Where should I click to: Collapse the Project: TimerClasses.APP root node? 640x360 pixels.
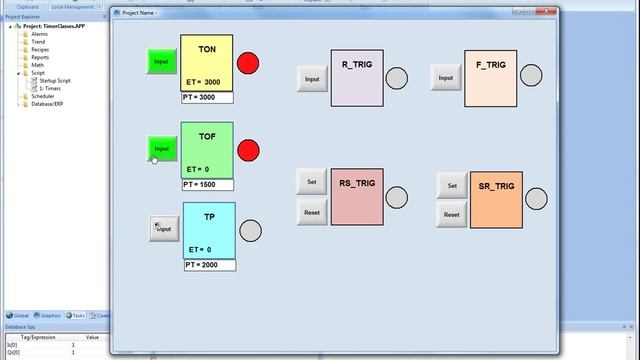coord(10,26)
